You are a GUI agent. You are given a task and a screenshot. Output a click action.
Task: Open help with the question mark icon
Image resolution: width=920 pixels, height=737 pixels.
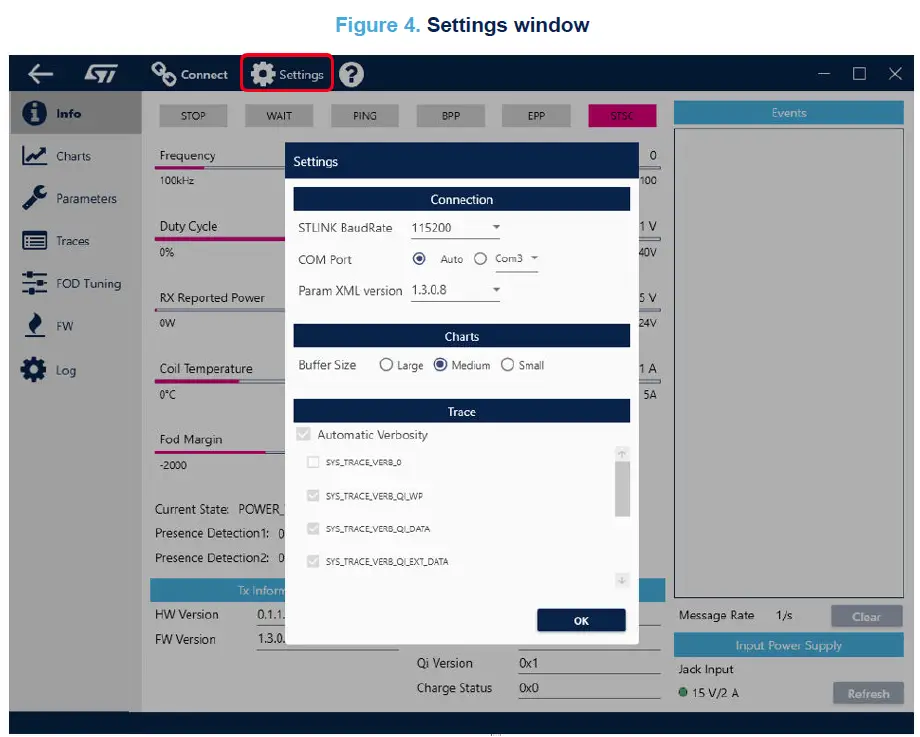click(351, 74)
